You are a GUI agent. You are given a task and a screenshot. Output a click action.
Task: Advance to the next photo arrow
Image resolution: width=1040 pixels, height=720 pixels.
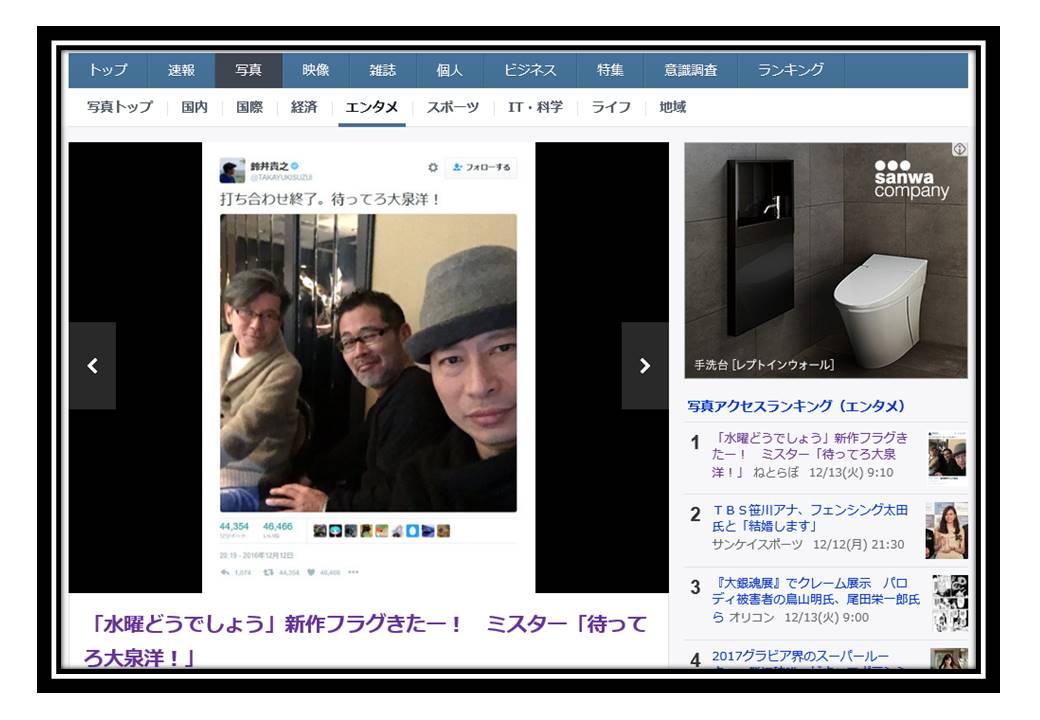(x=644, y=366)
